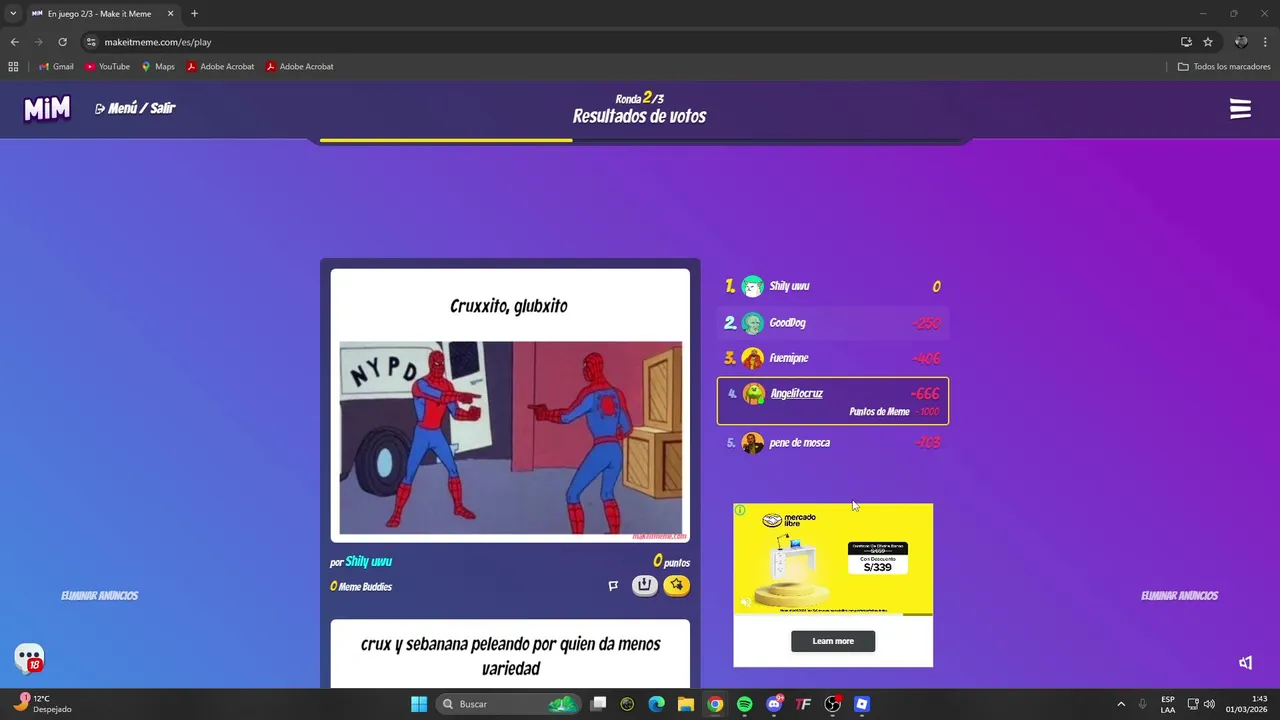Open the YouTube bookmark

tap(107, 67)
